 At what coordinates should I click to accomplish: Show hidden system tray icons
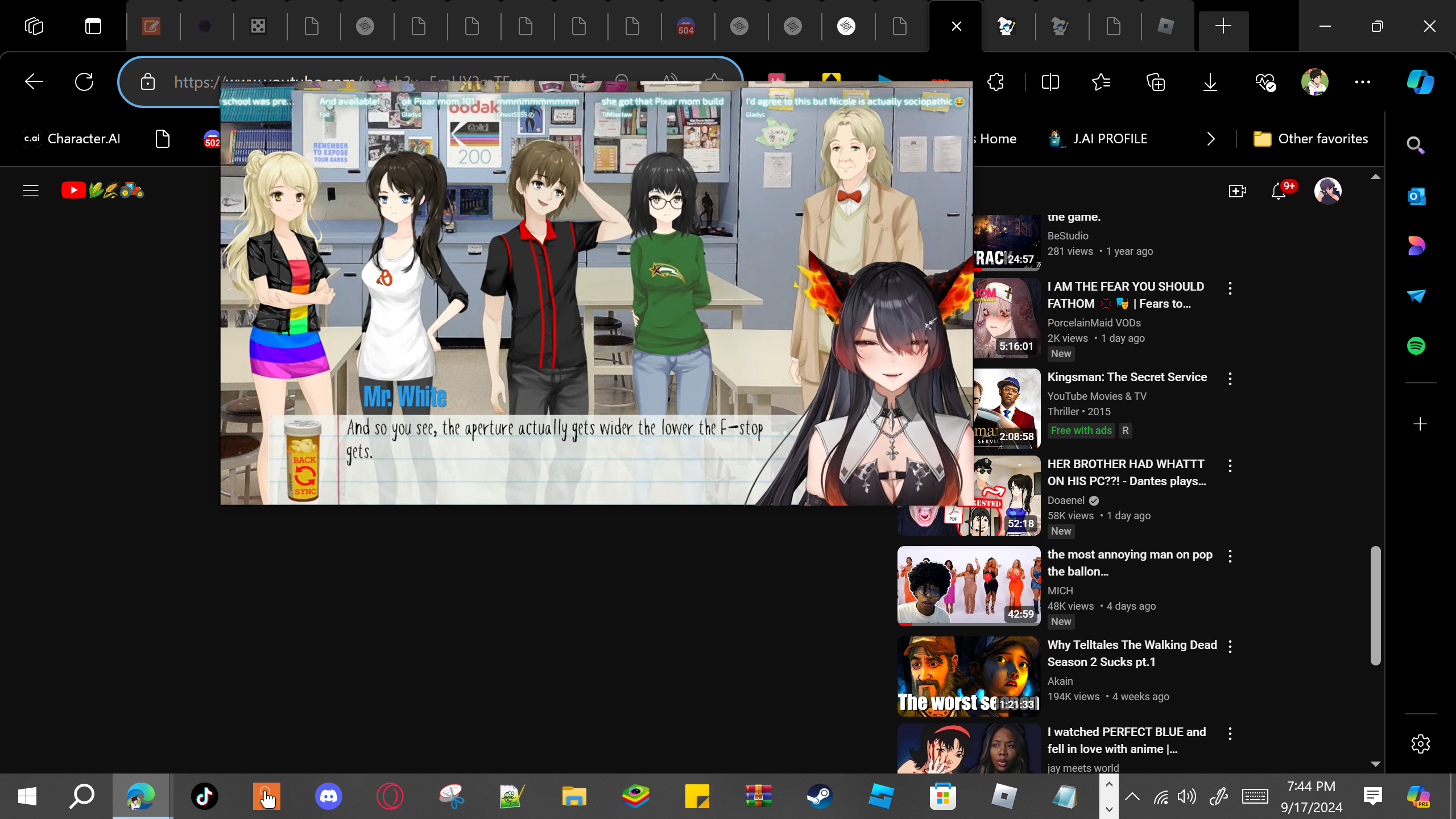point(1132,796)
